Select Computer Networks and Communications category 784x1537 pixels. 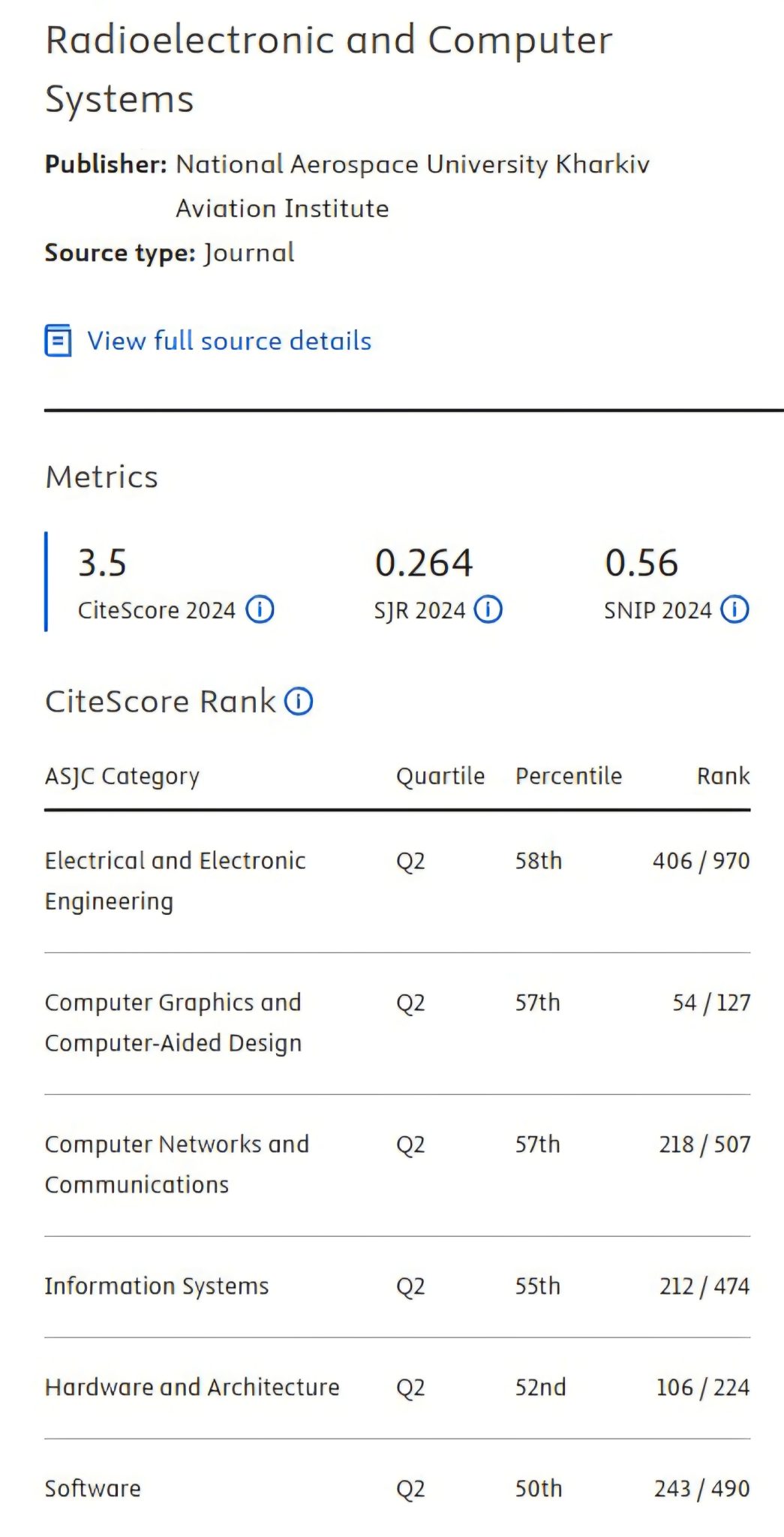point(176,1164)
